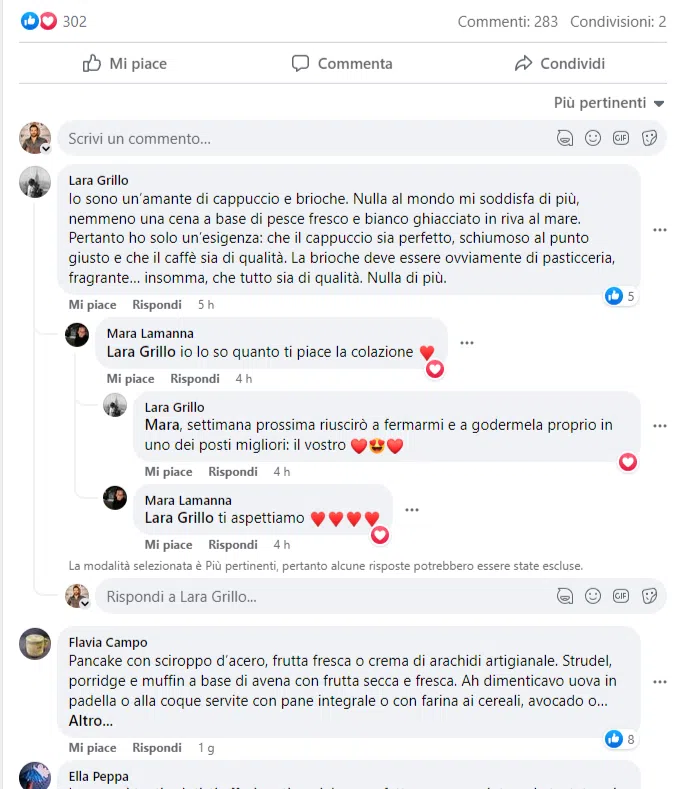Open GIF picker in reply to Lara Grillo box
This screenshot has height=789, width=680.
pyautogui.click(x=621, y=596)
